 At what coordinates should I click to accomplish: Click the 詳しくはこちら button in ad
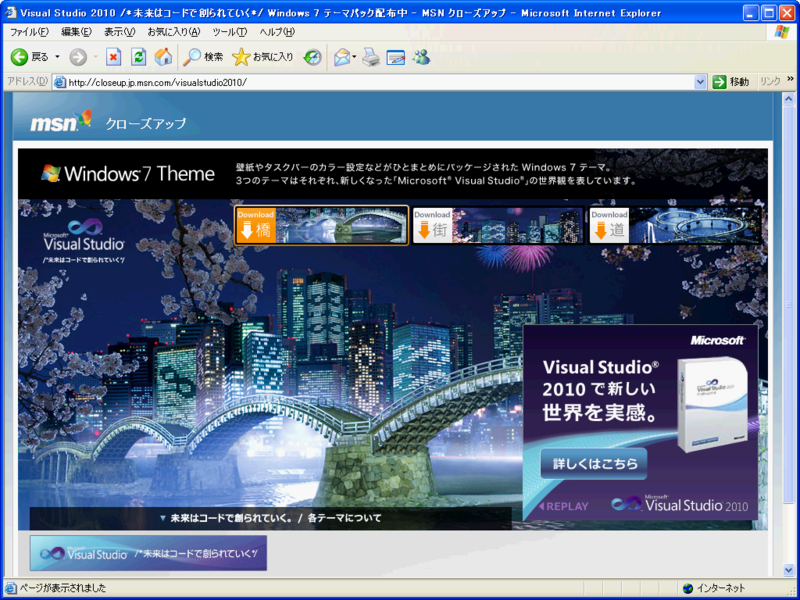594,464
